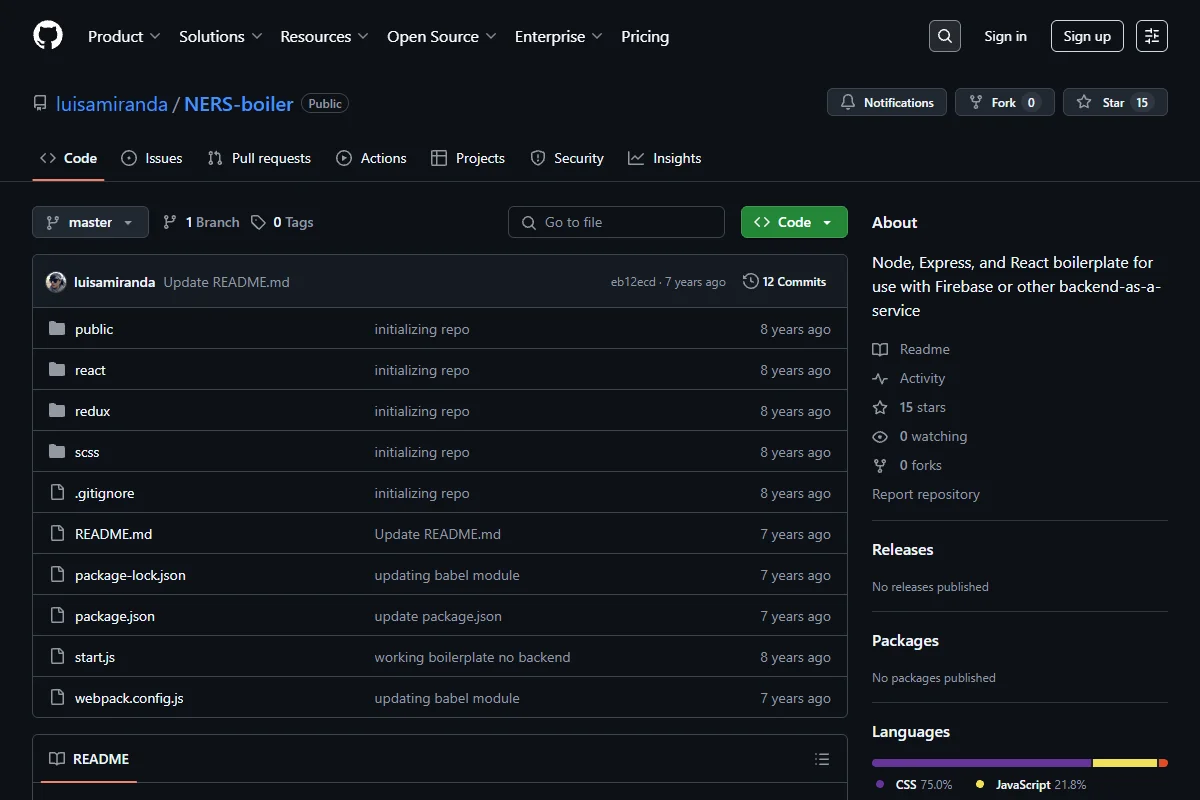The height and width of the screenshot is (800, 1200).
Task: Switch to the Insights tab
Action: coord(665,158)
